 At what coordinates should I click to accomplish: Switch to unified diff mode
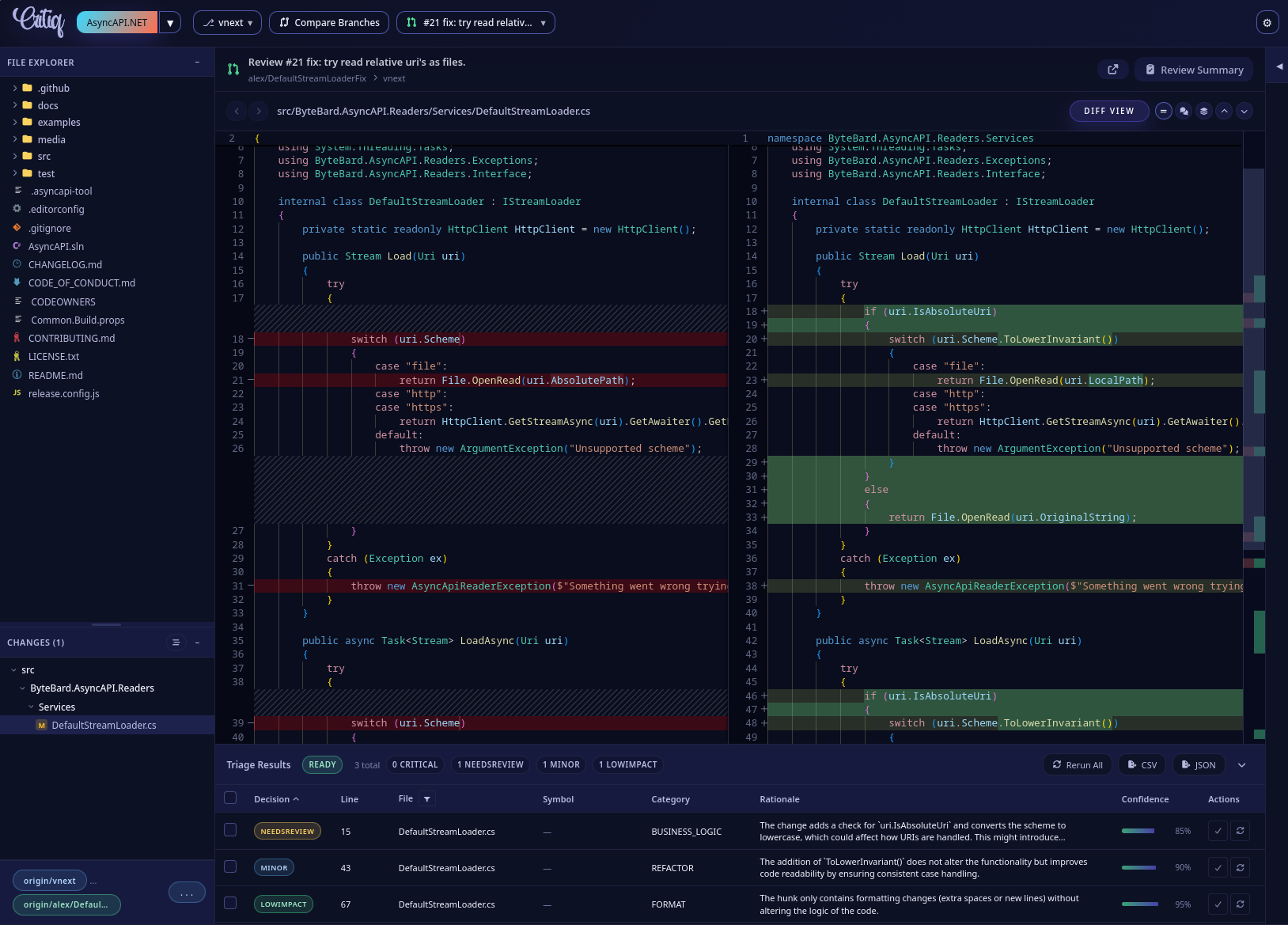[x=1163, y=111]
